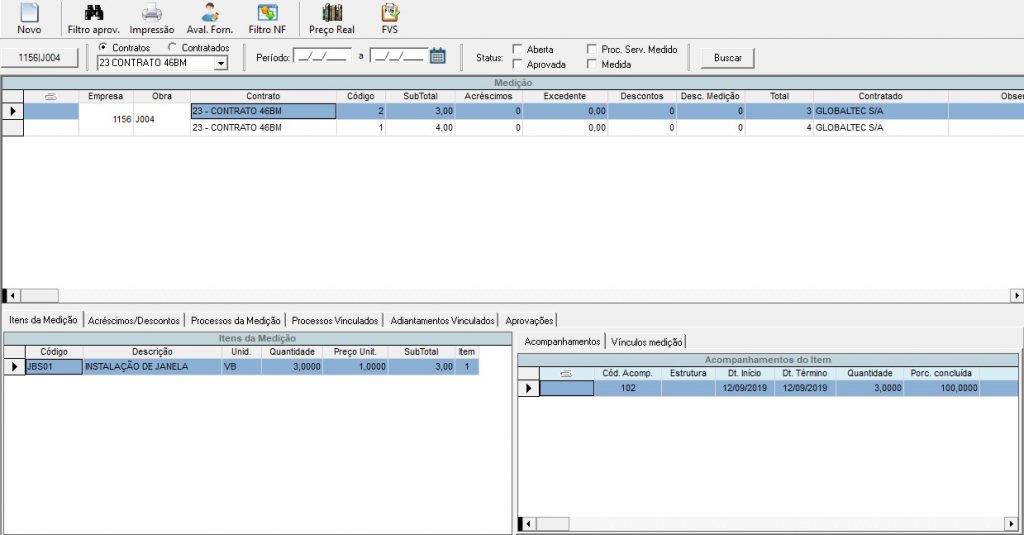Enable the Aberta status checkbox
The height and width of the screenshot is (535, 1024).
coord(517,49)
